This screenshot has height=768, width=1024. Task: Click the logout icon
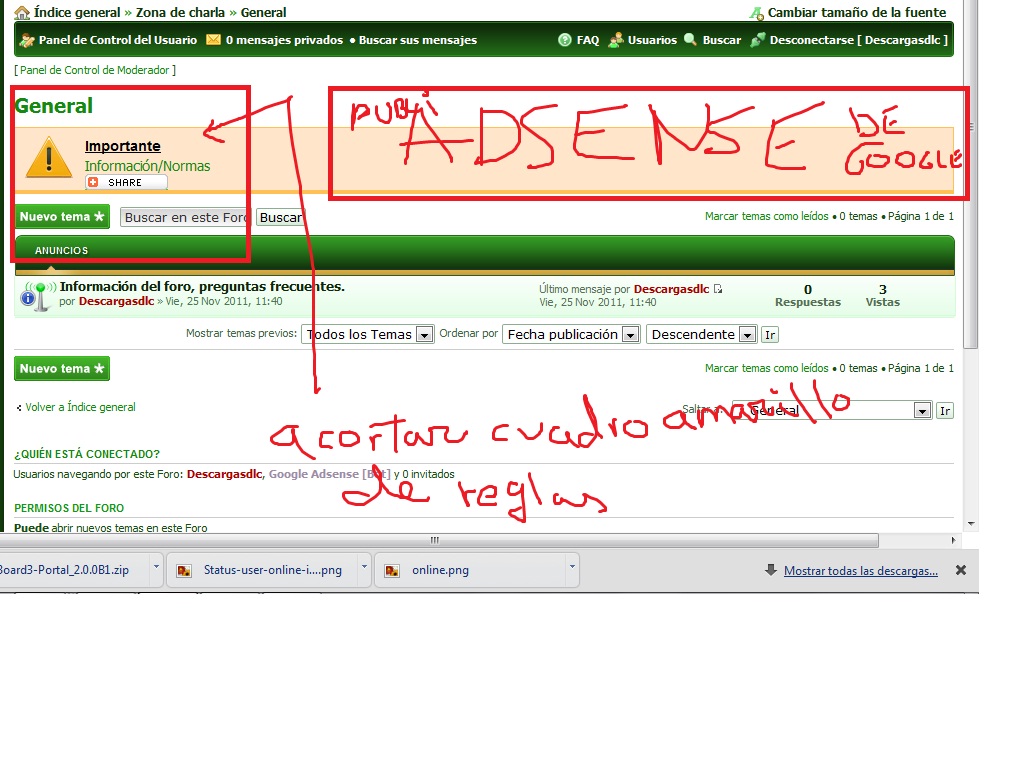(758, 40)
